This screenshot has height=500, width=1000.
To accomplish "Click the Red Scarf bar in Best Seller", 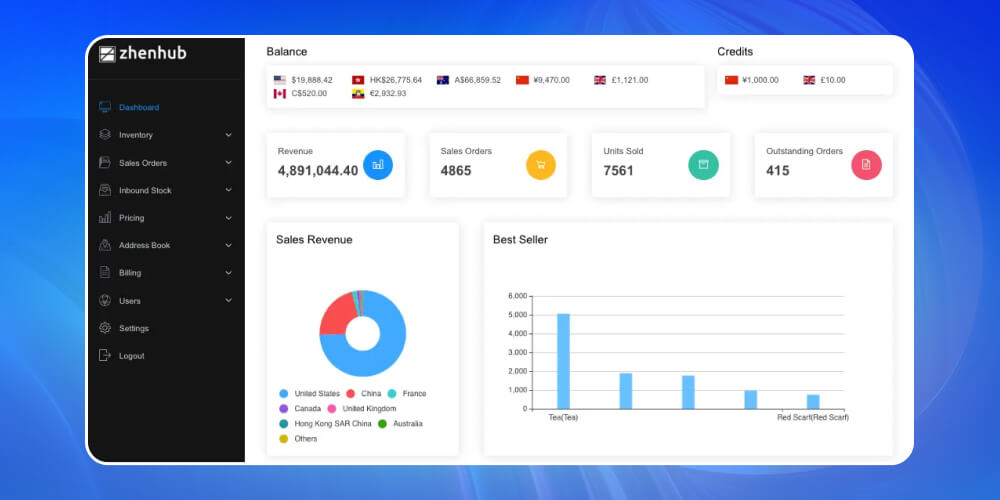I will tap(813, 402).
